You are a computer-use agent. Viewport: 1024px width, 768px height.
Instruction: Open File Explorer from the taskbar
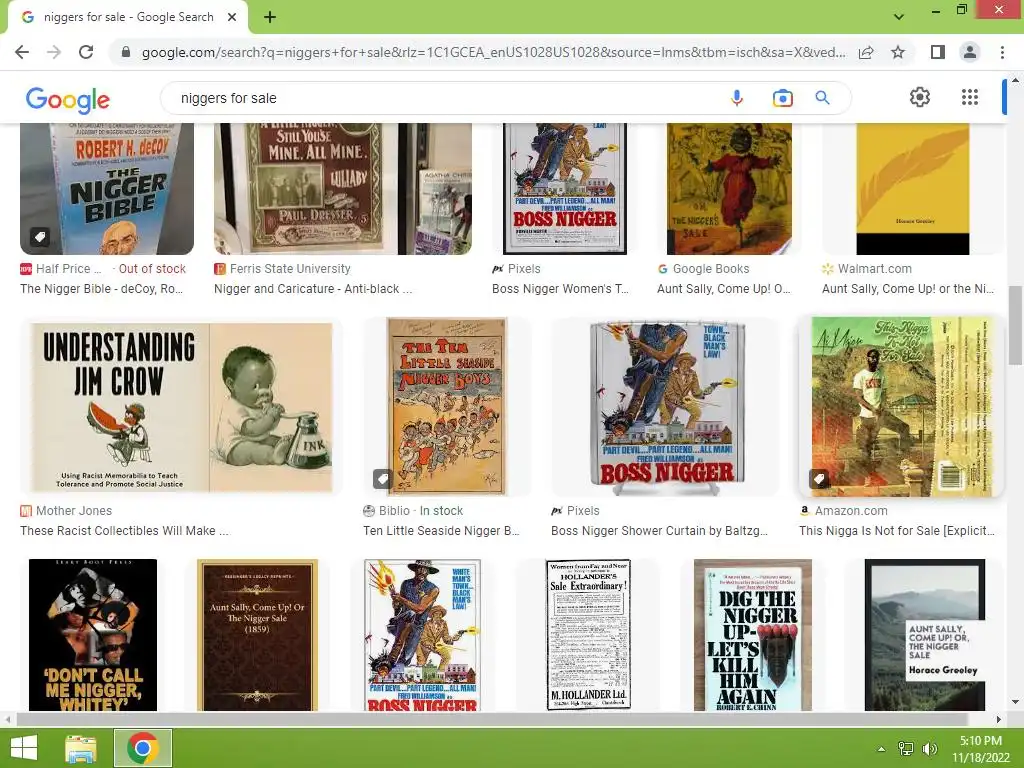81,748
